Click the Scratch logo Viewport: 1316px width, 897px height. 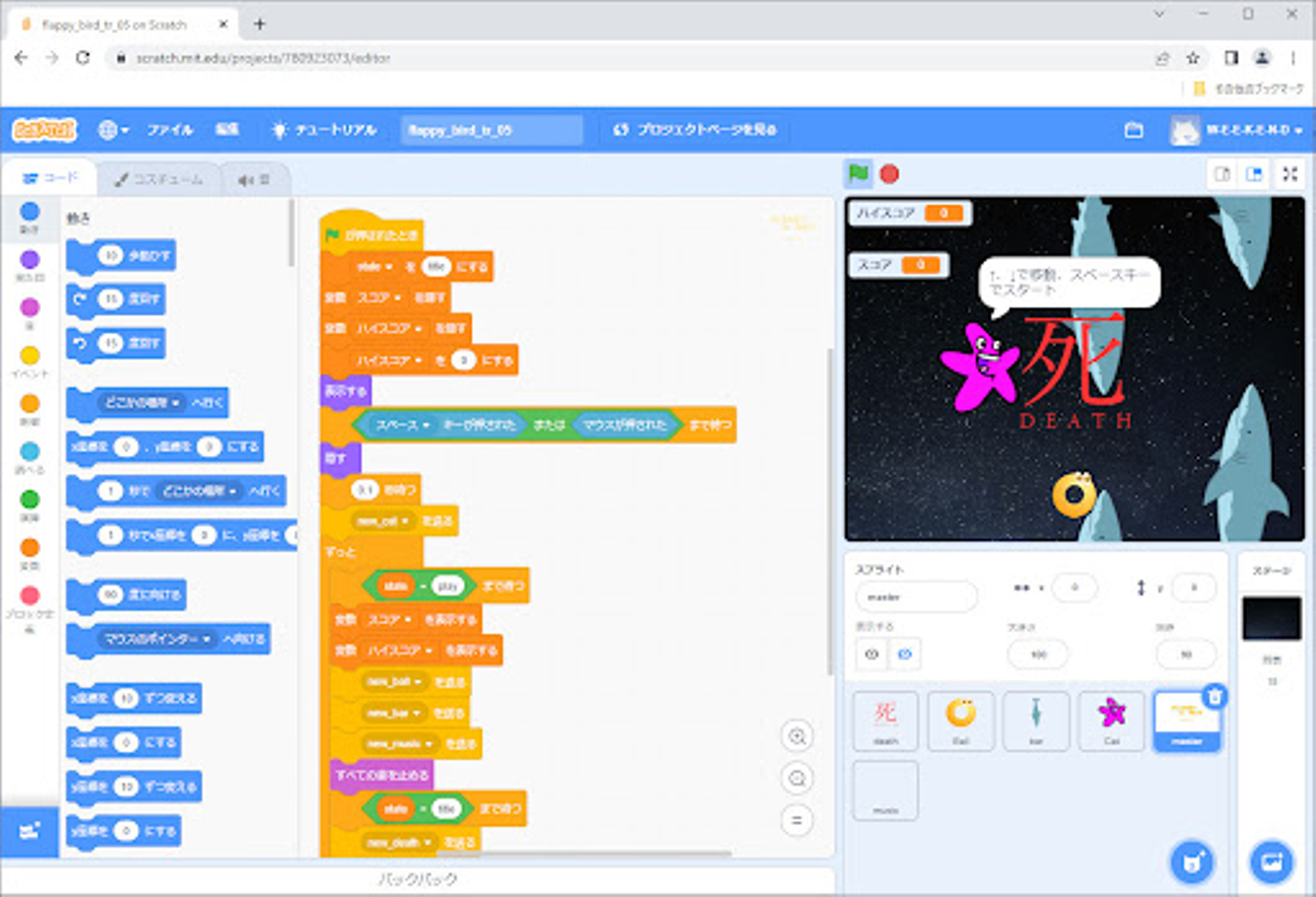[44, 130]
